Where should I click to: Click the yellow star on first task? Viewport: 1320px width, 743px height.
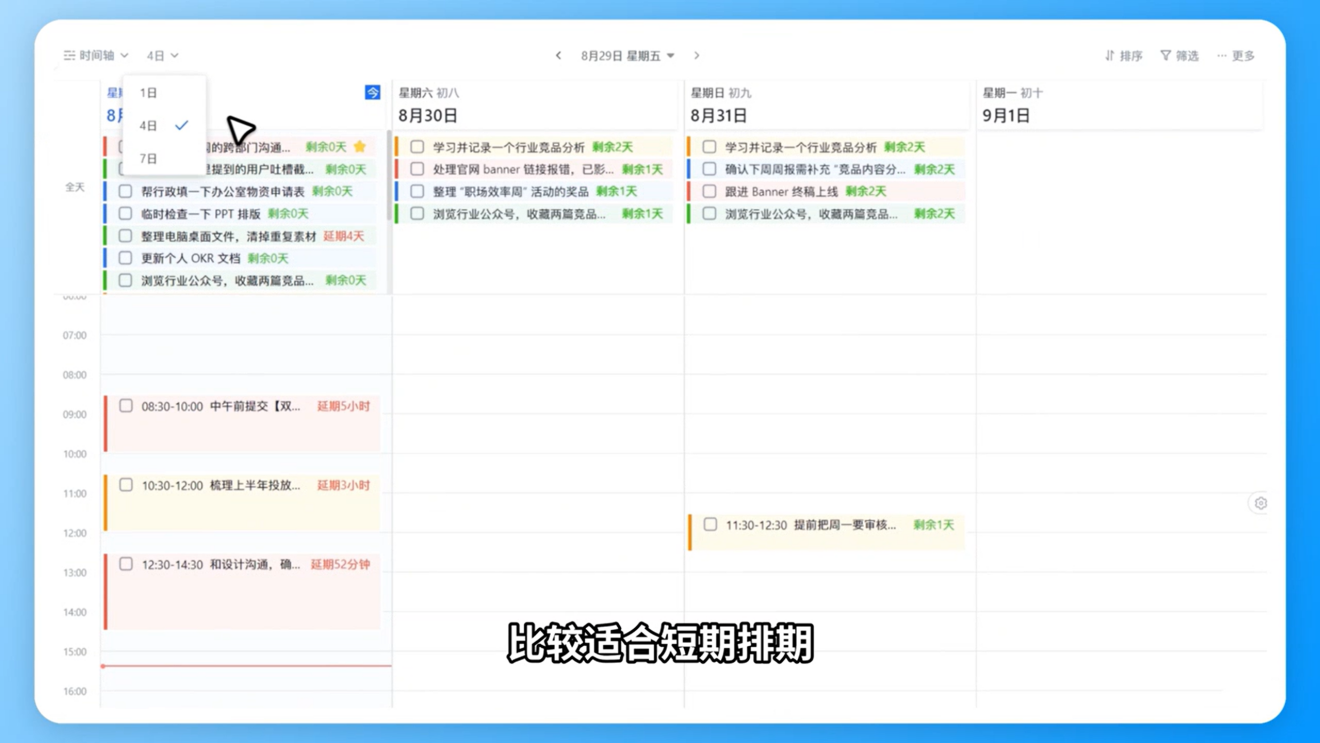360,147
